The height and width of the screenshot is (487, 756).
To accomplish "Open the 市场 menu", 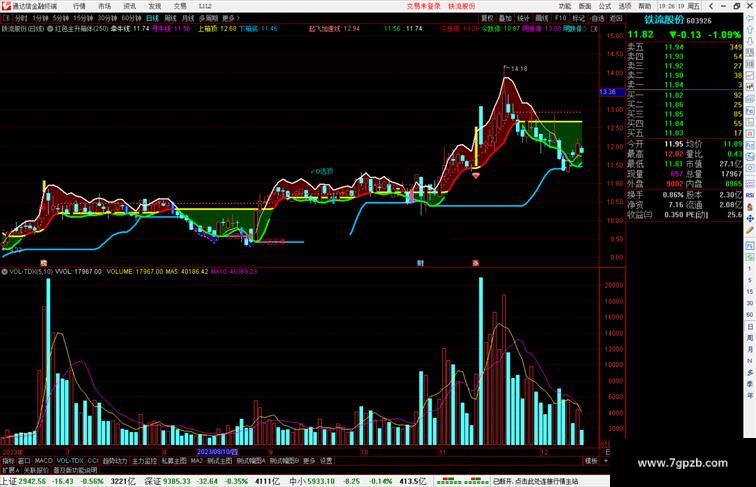I will tap(104, 6).
